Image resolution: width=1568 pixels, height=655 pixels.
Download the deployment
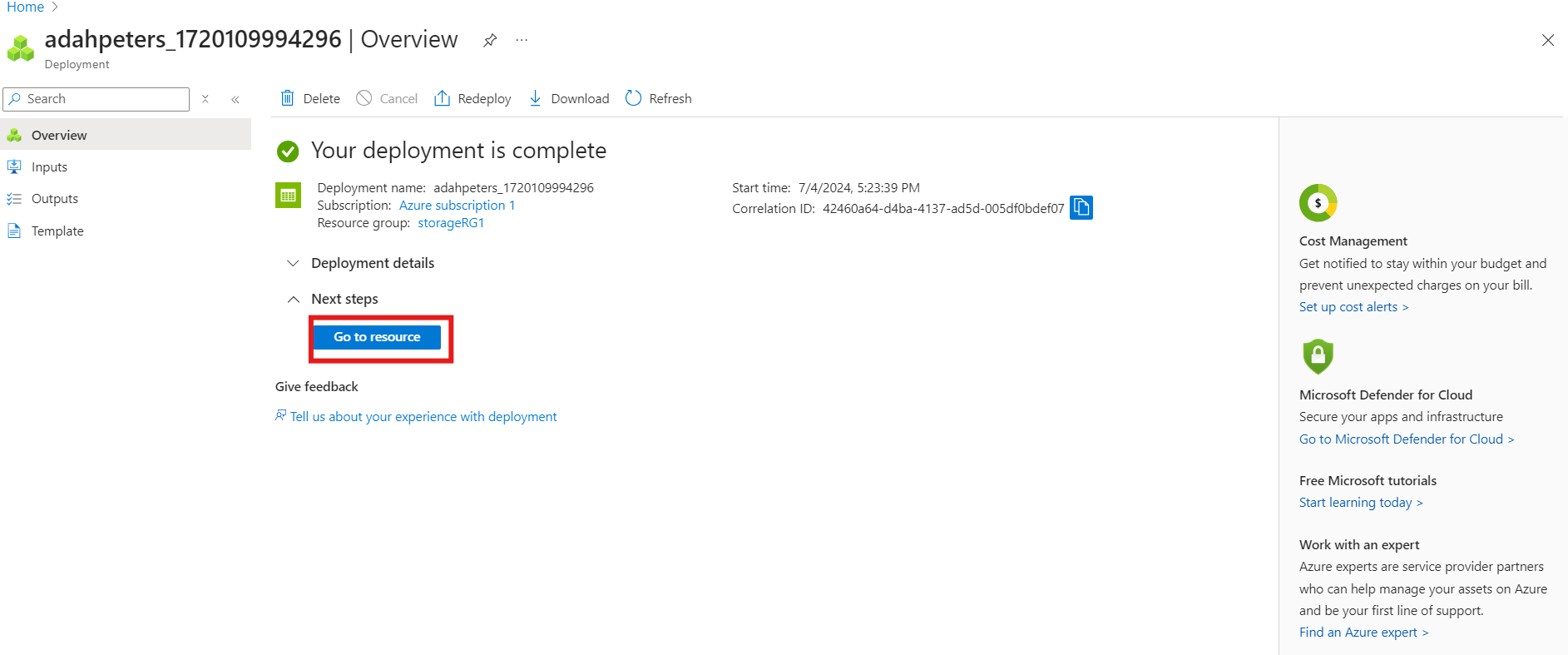(x=569, y=98)
